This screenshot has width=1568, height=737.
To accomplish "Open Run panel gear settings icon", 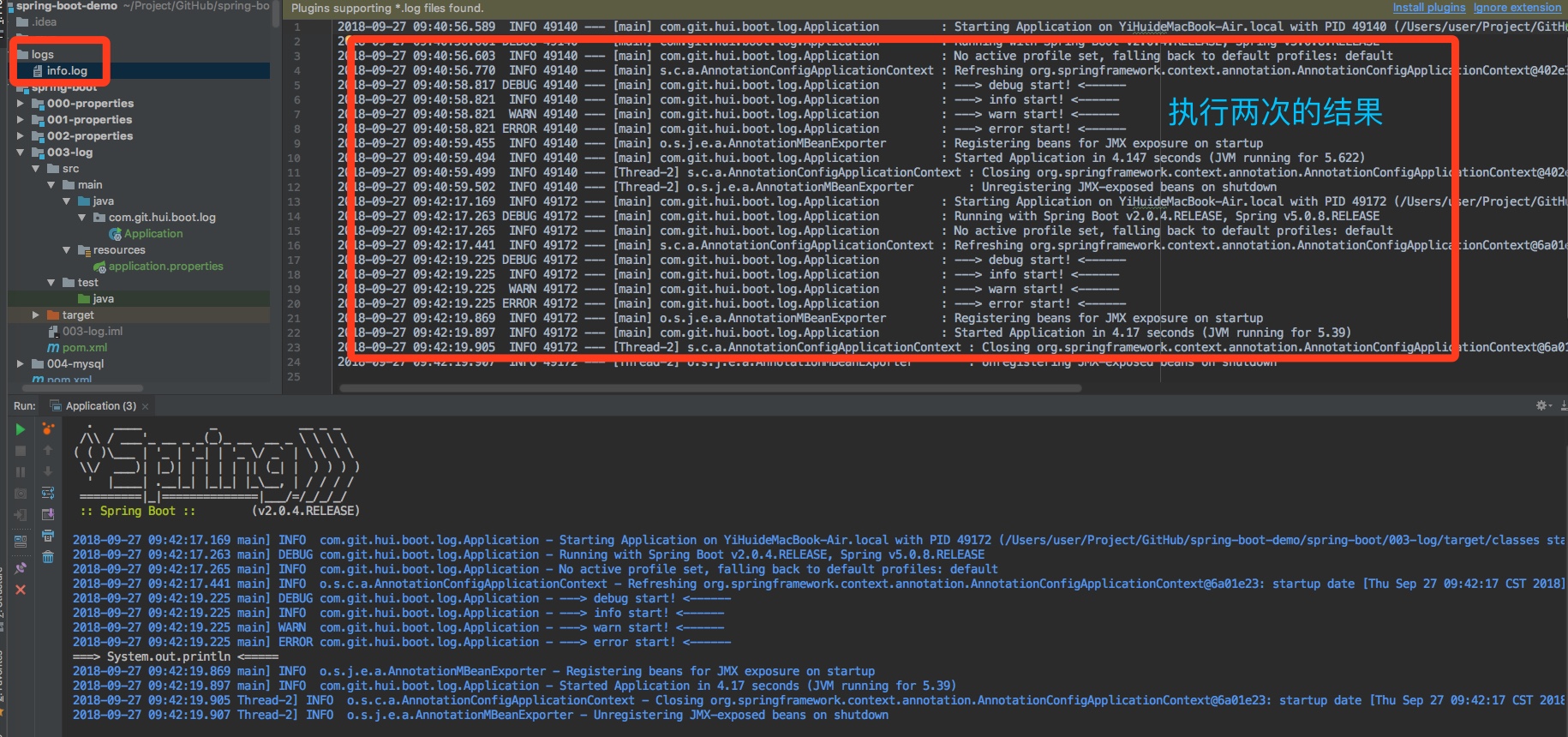I will pyautogui.click(x=1542, y=405).
